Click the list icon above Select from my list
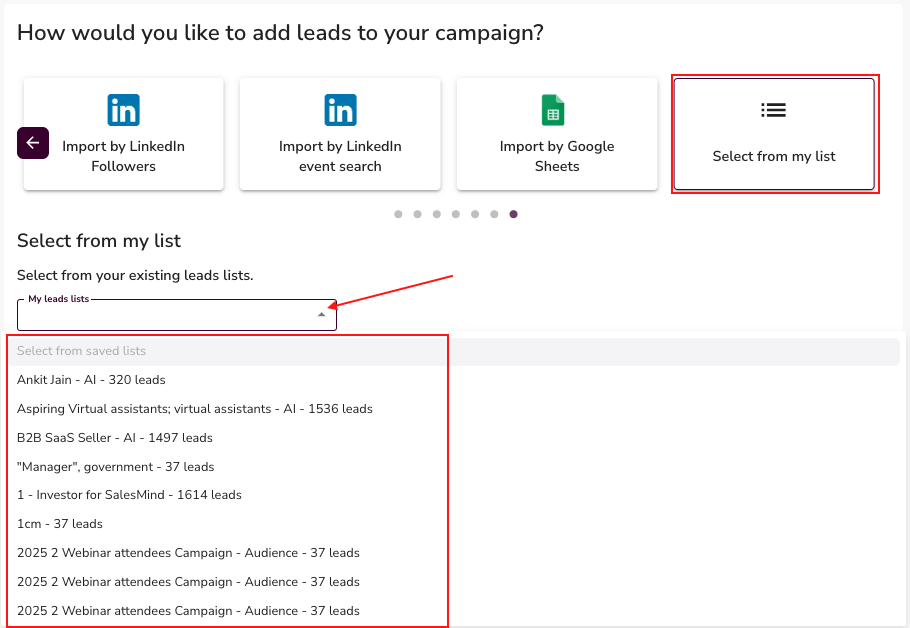Screen dimensions: 910x628 773,110
